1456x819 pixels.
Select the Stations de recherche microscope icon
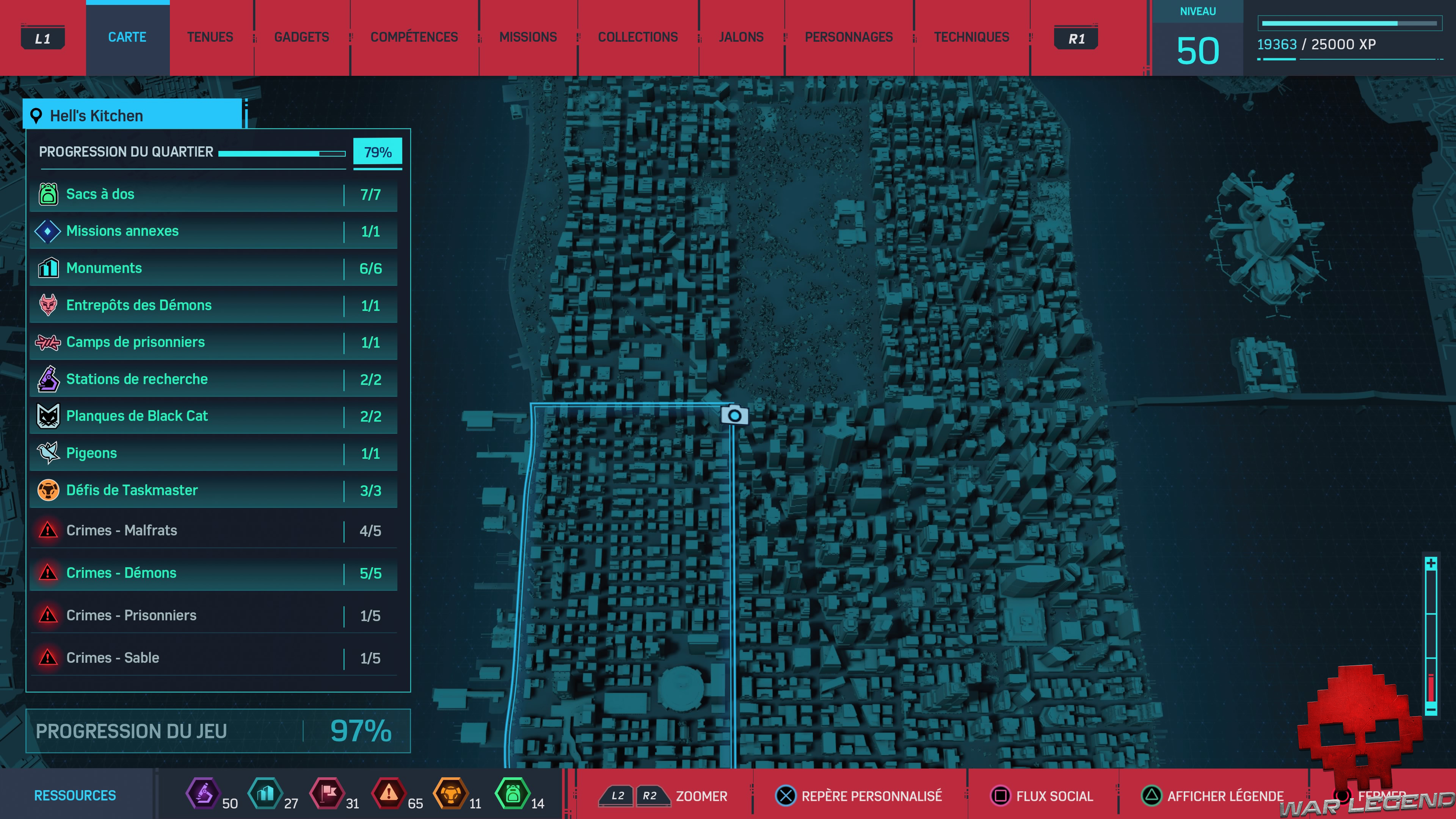coord(48,379)
